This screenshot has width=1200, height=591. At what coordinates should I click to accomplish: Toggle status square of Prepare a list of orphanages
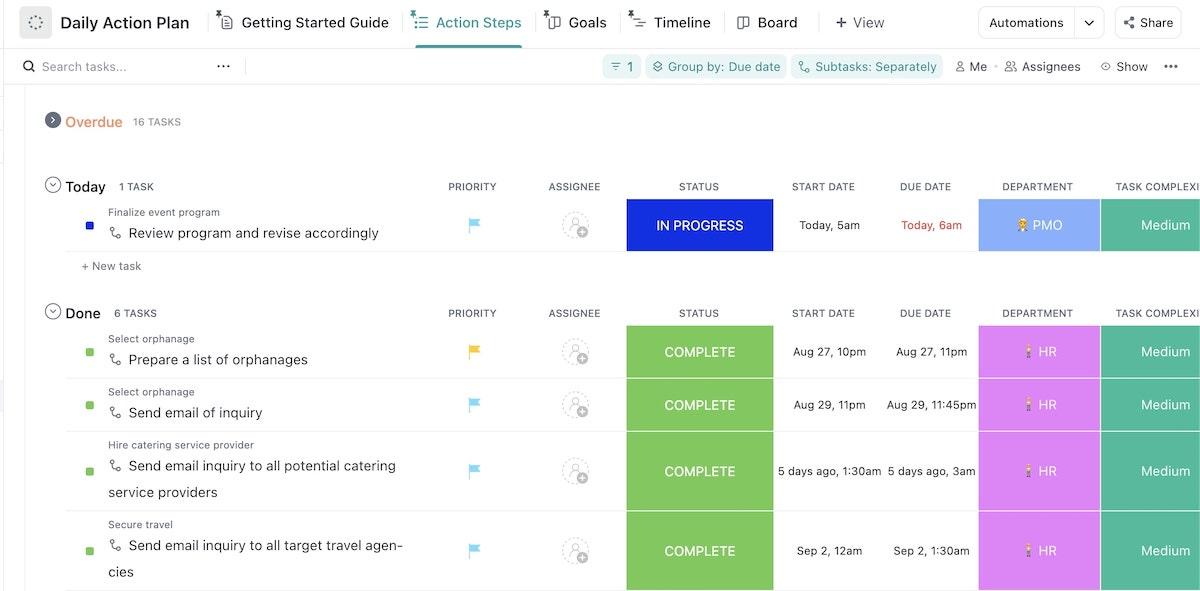click(x=90, y=352)
